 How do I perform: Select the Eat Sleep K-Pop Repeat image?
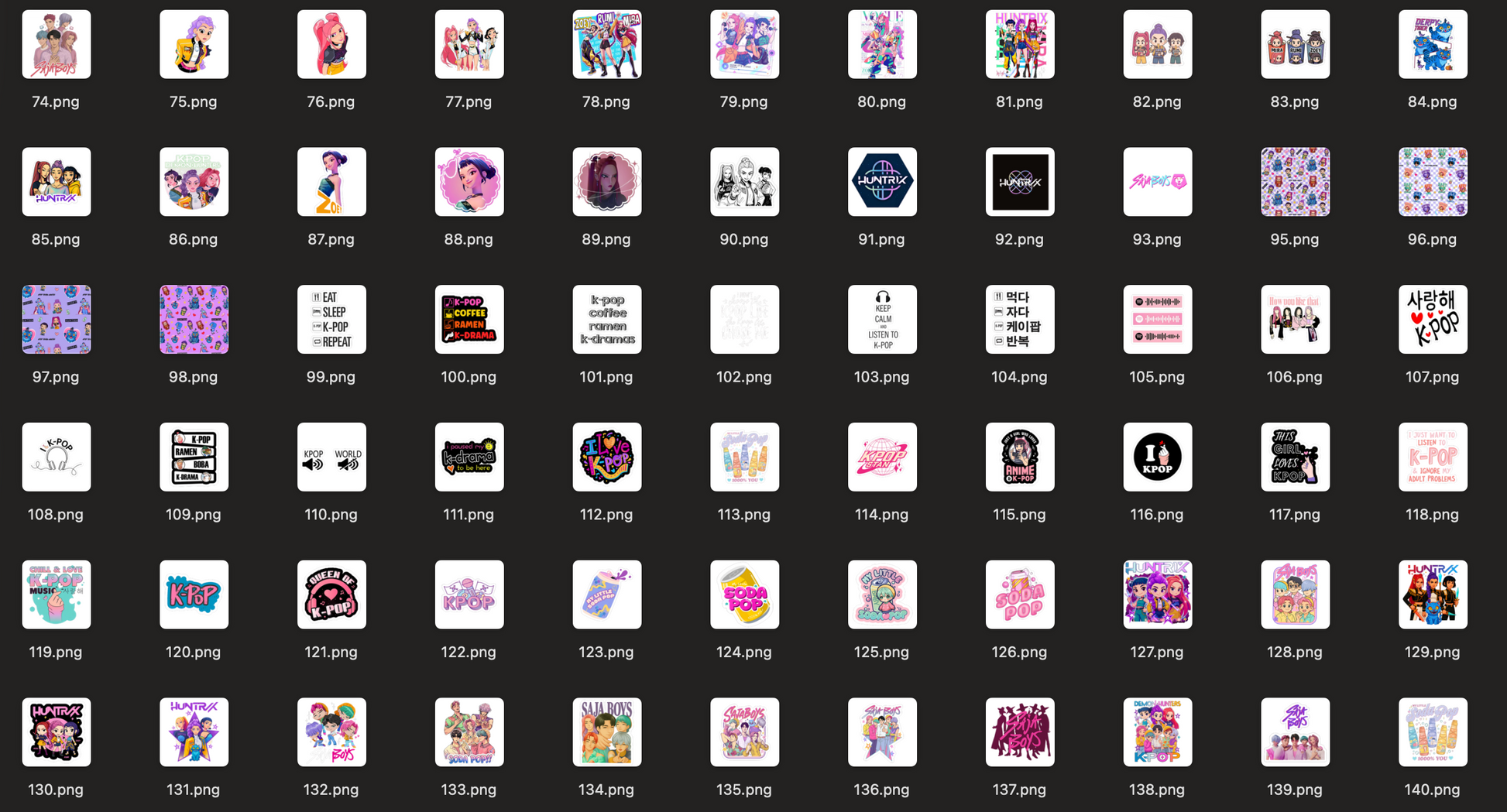click(331, 319)
